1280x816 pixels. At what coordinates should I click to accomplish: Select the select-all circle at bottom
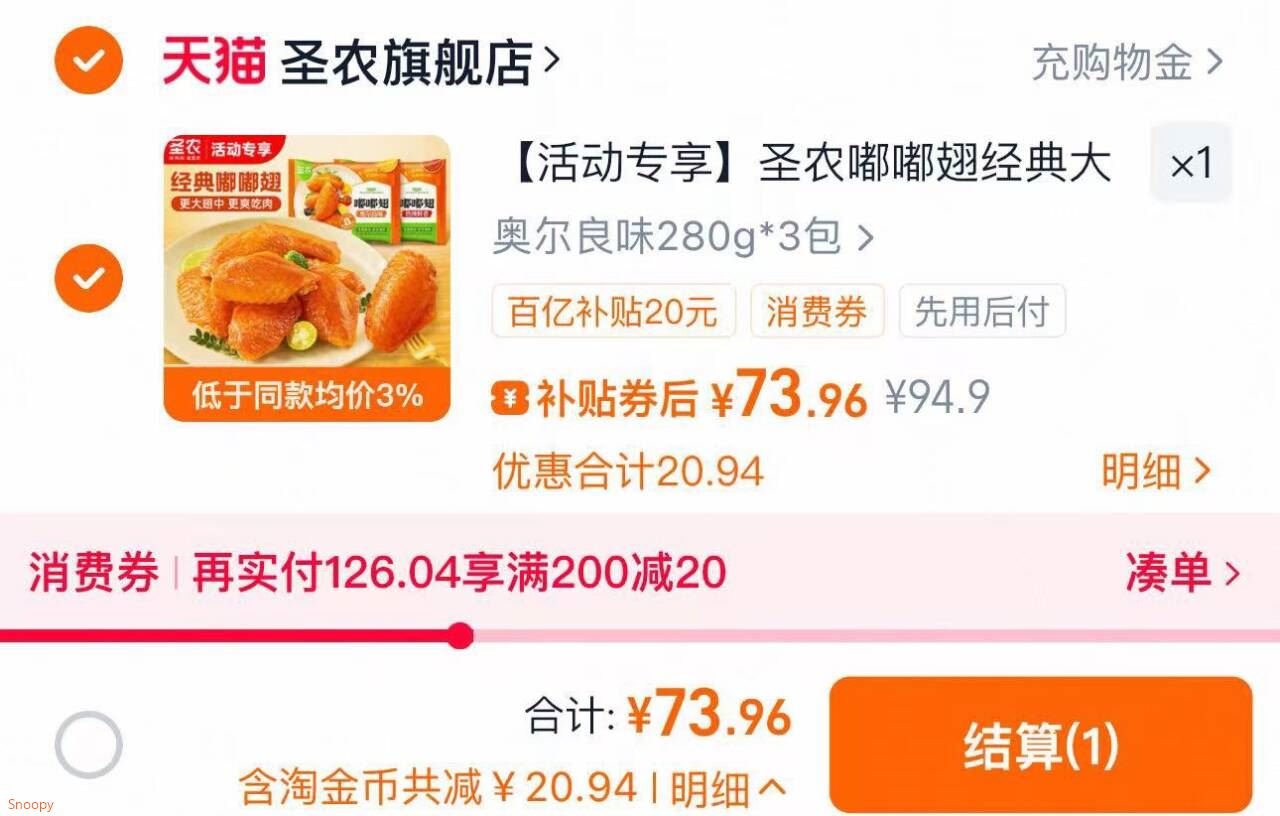coord(89,745)
